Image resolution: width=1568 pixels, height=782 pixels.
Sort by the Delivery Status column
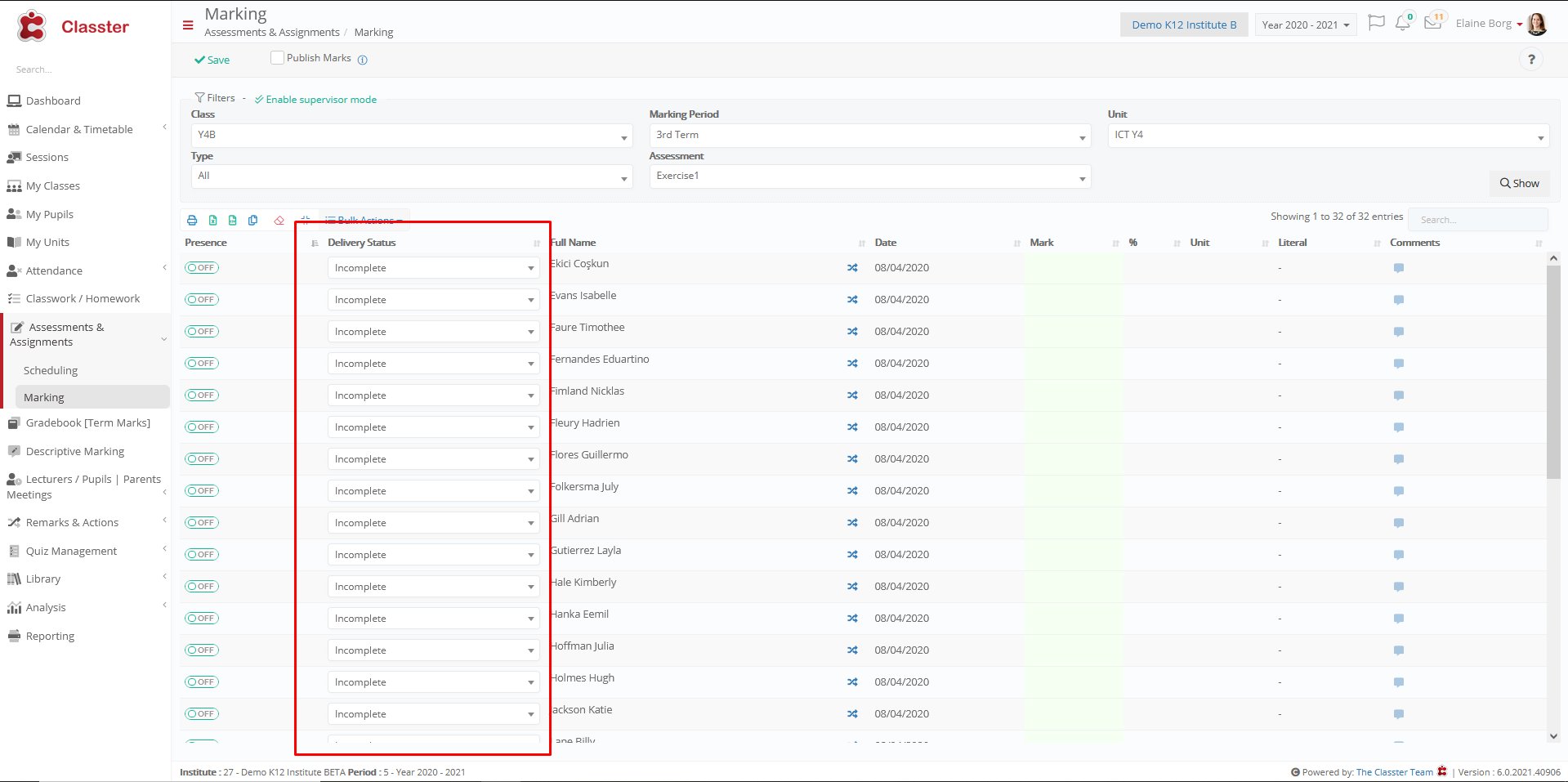[x=361, y=243]
